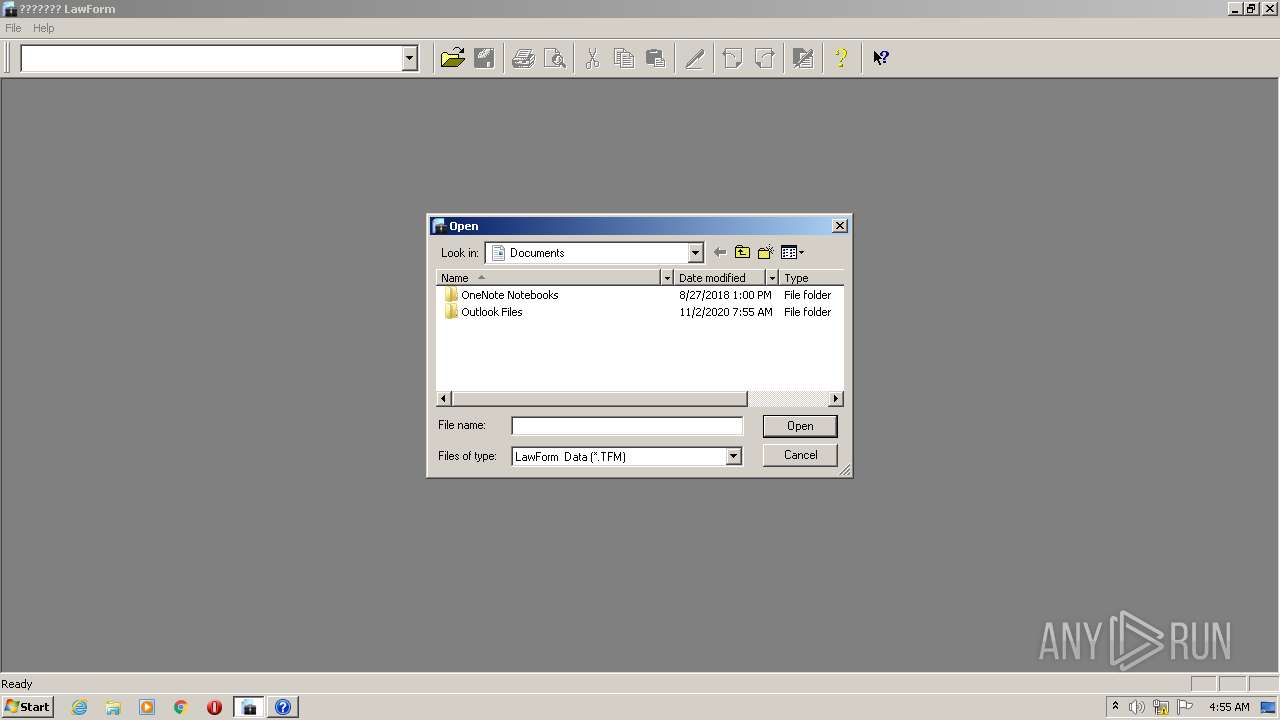This screenshot has height=720, width=1280.
Task: Go up one folder level
Action: (742, 253)
